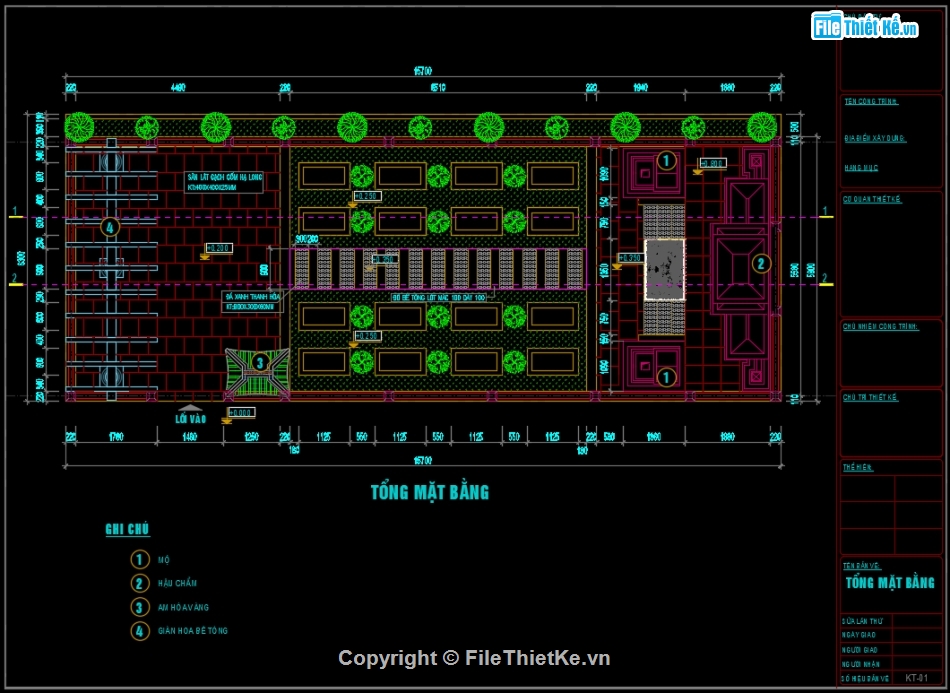This screenshot has height=693, width=950.
Task: Select the +0.800 elevation tag
Action: pyautogui.click(x=713, y=164)
